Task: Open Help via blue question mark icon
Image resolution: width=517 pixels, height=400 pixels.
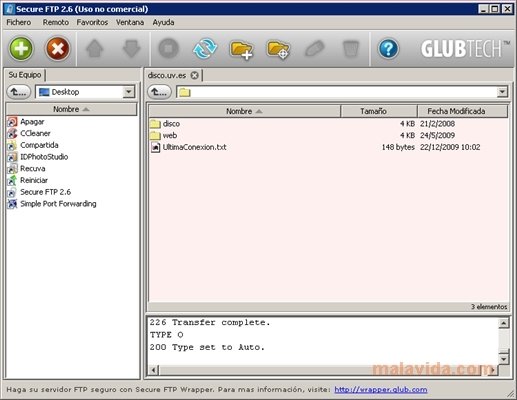Action: tap(388, 49)
